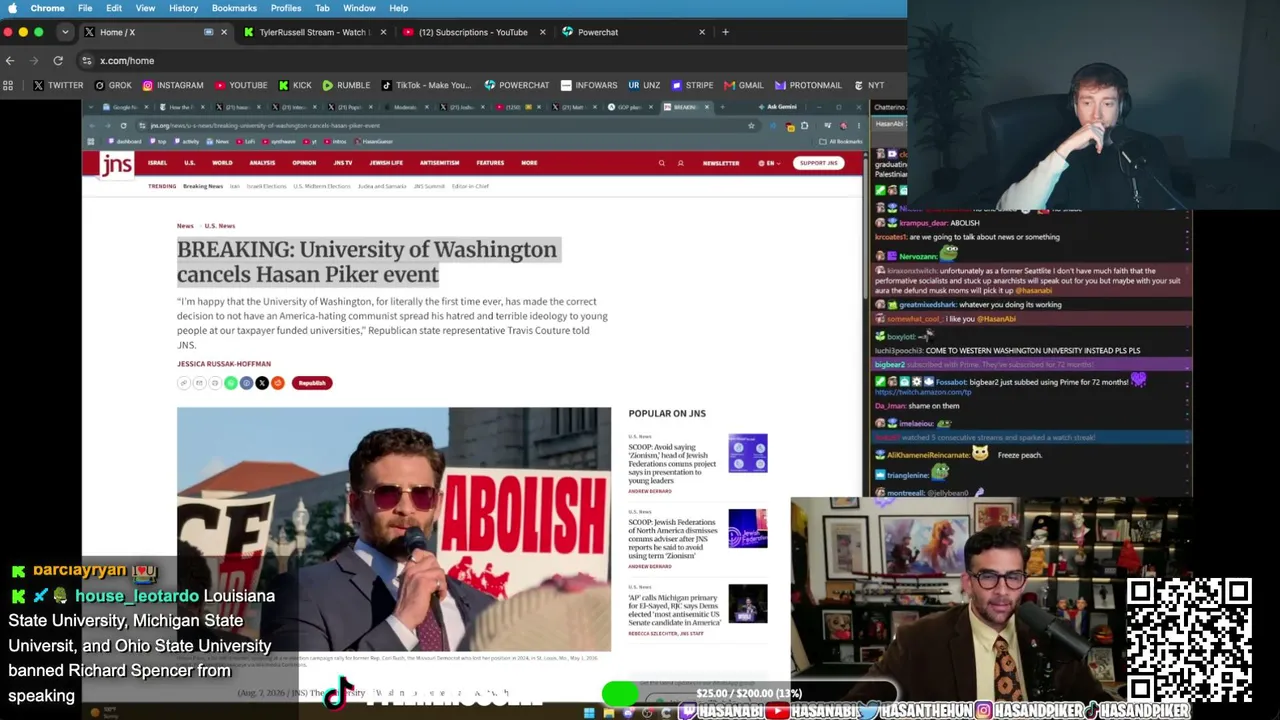
Task: Open the POWERCHAT bookmark
Action: tap(517, 85)
